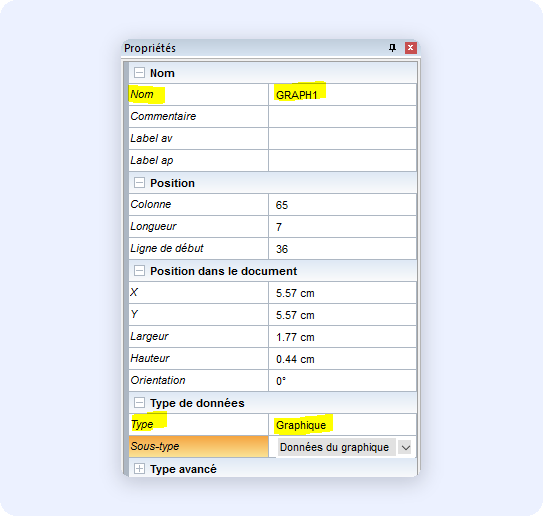
Task: Click the Label ap value field
Action: [342, 160]
